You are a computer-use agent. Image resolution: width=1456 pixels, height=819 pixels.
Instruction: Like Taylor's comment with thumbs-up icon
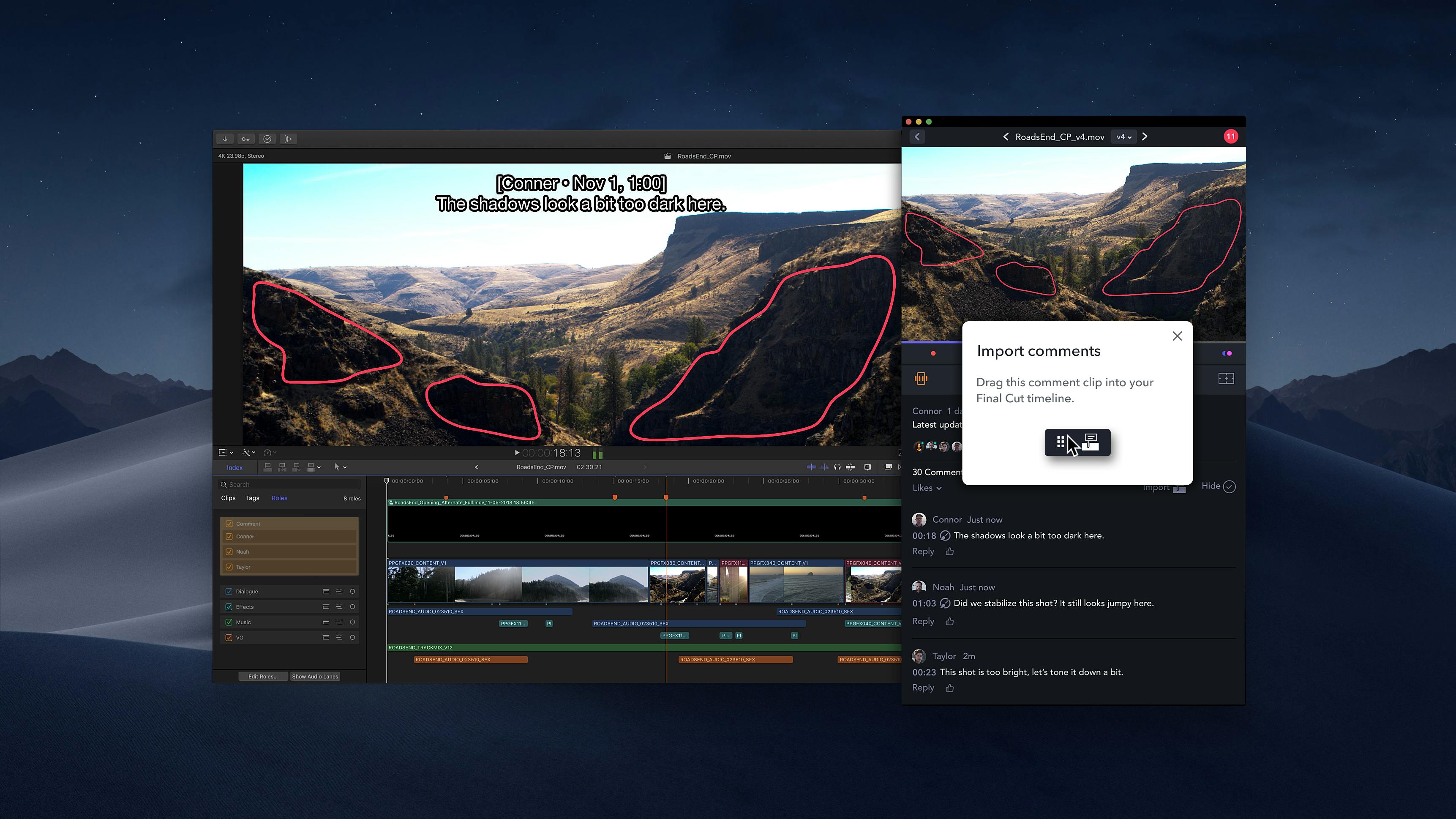pyautogui.click(x=949, y=688)
